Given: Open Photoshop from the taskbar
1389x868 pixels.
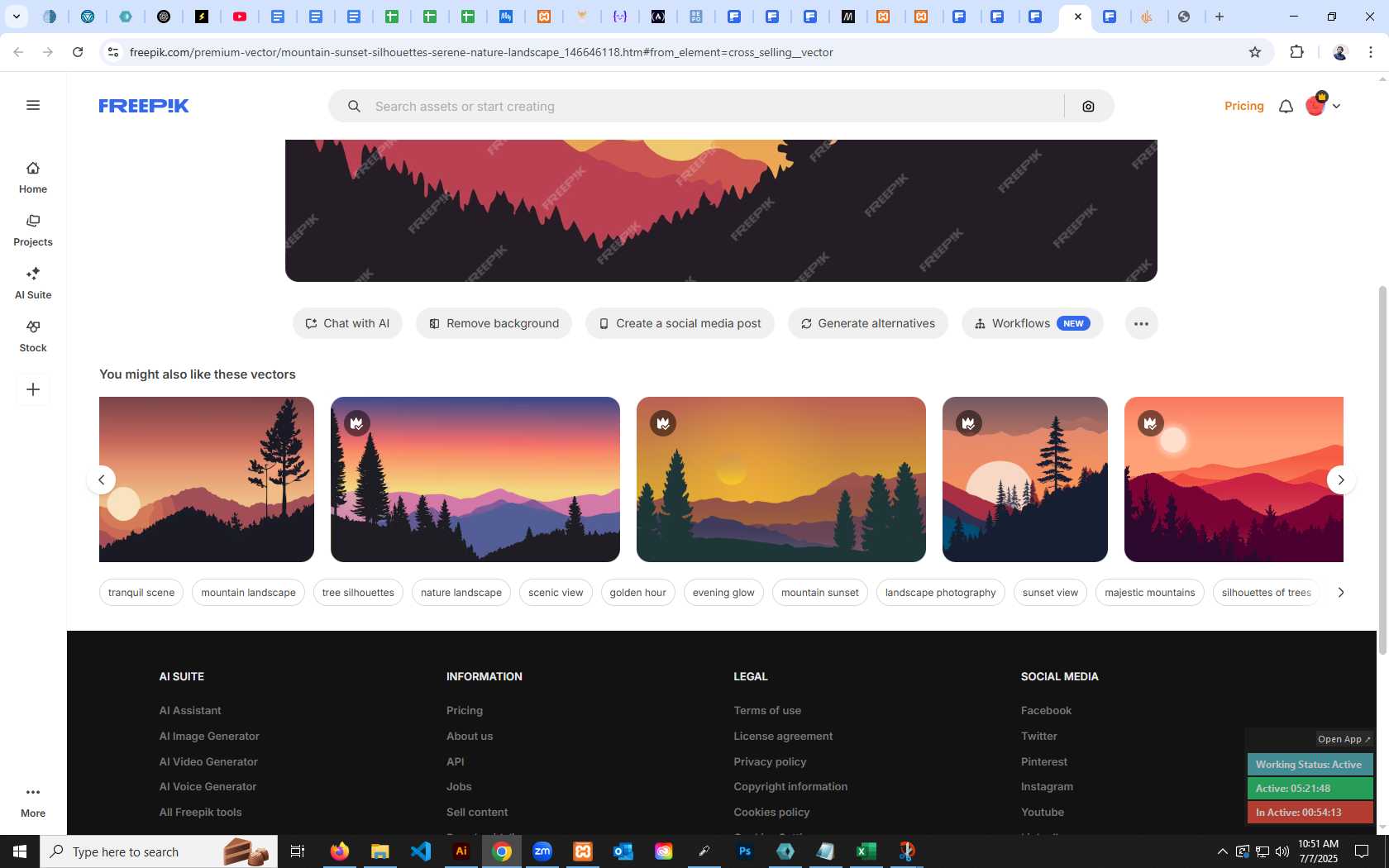Looking at the screenshot, I should [745, 851].
